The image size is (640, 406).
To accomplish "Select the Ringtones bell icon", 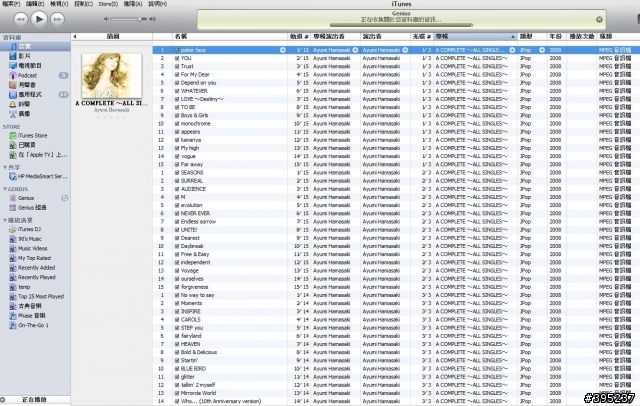I will pos(13,104).
